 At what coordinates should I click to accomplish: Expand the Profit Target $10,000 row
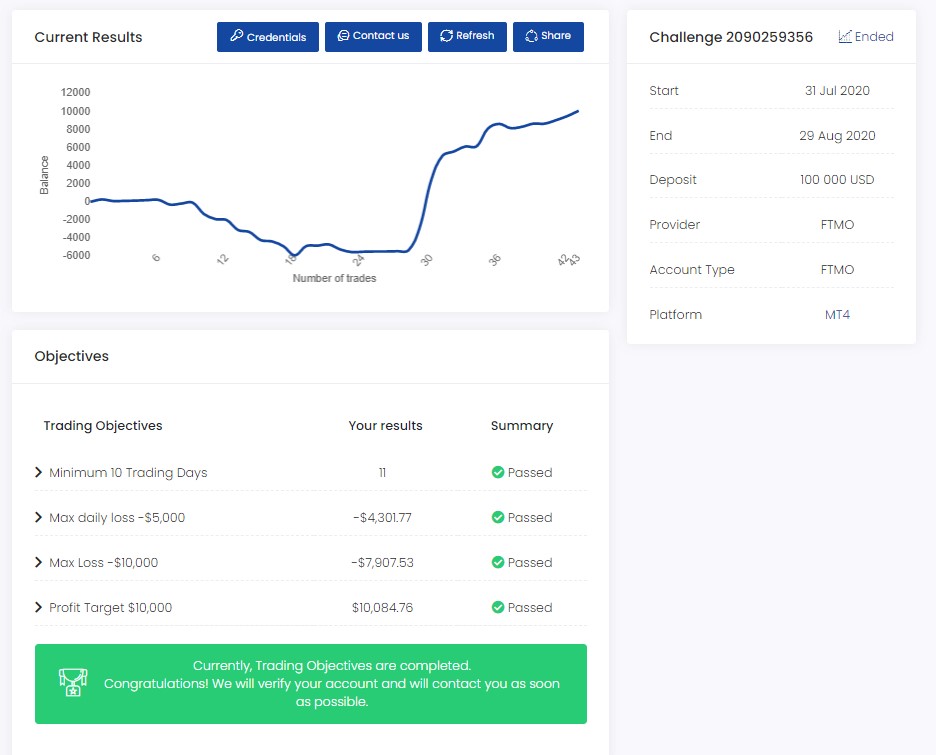[x=39, y=607]
